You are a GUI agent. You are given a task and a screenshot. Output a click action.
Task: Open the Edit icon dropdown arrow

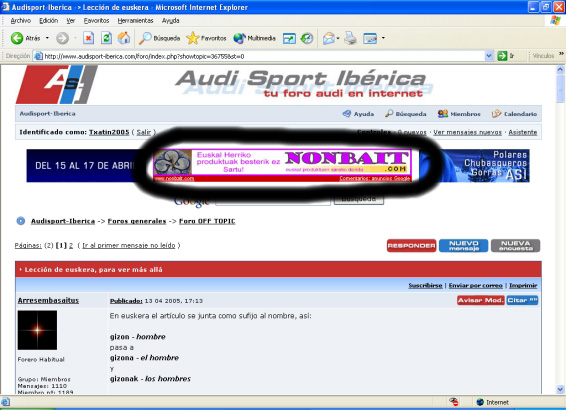(383, 38)
